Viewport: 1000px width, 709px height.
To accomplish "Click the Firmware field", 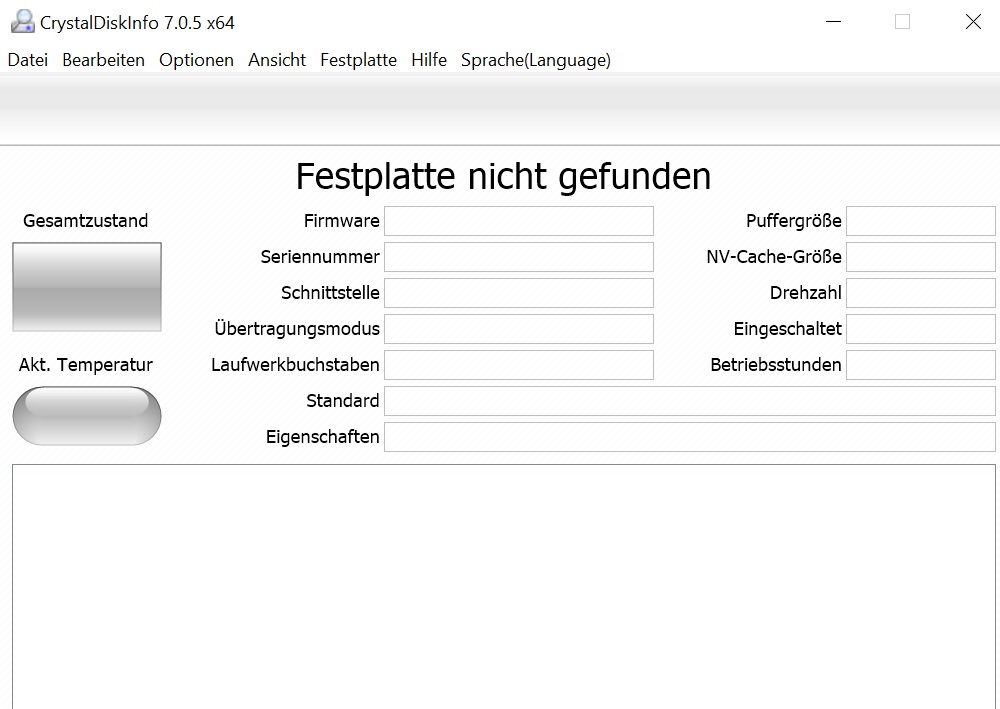I will 518,221.
